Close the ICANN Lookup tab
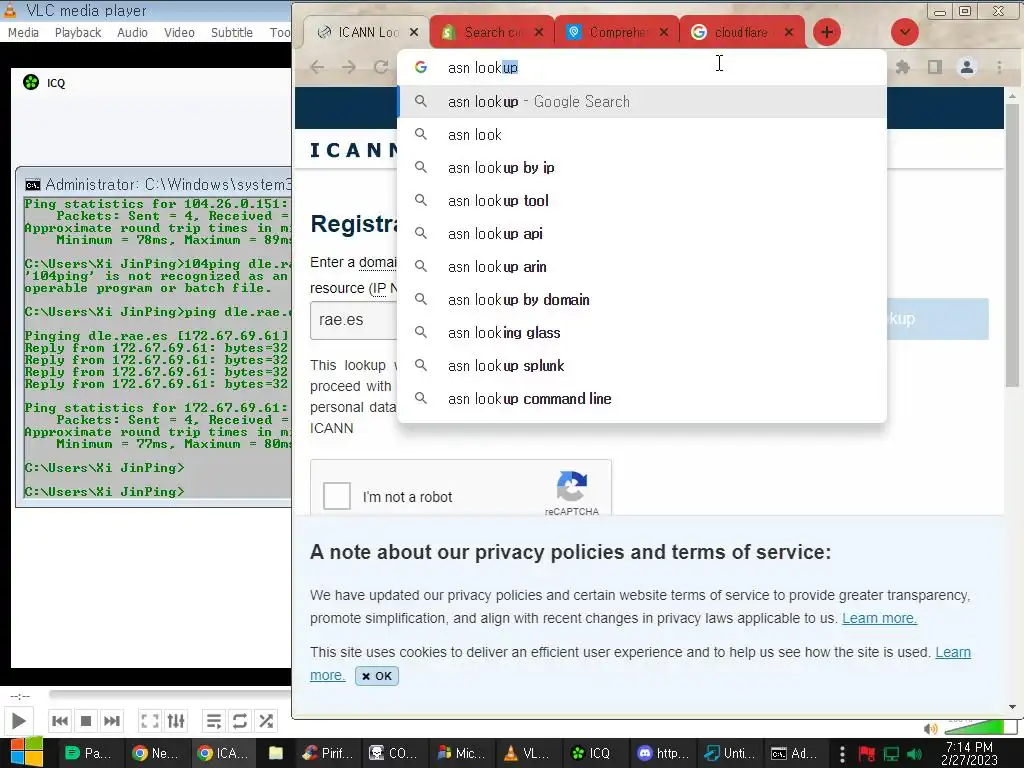 tap(414, 32)
